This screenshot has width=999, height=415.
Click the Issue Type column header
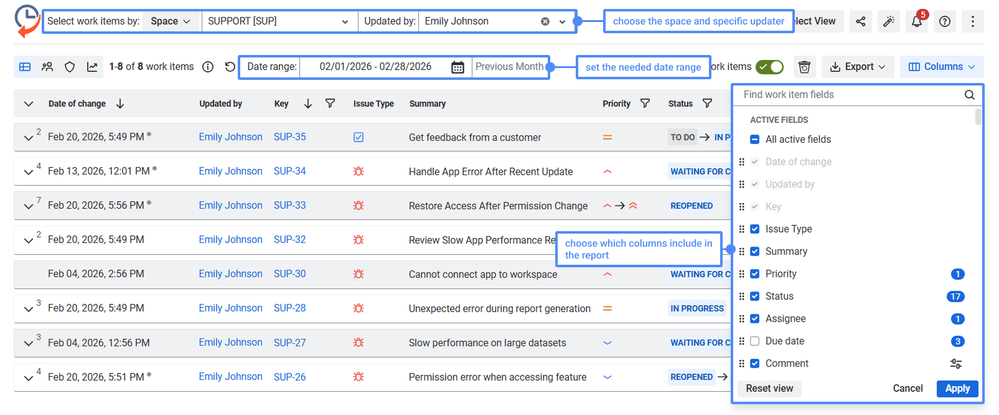click(x=373, y=103)
